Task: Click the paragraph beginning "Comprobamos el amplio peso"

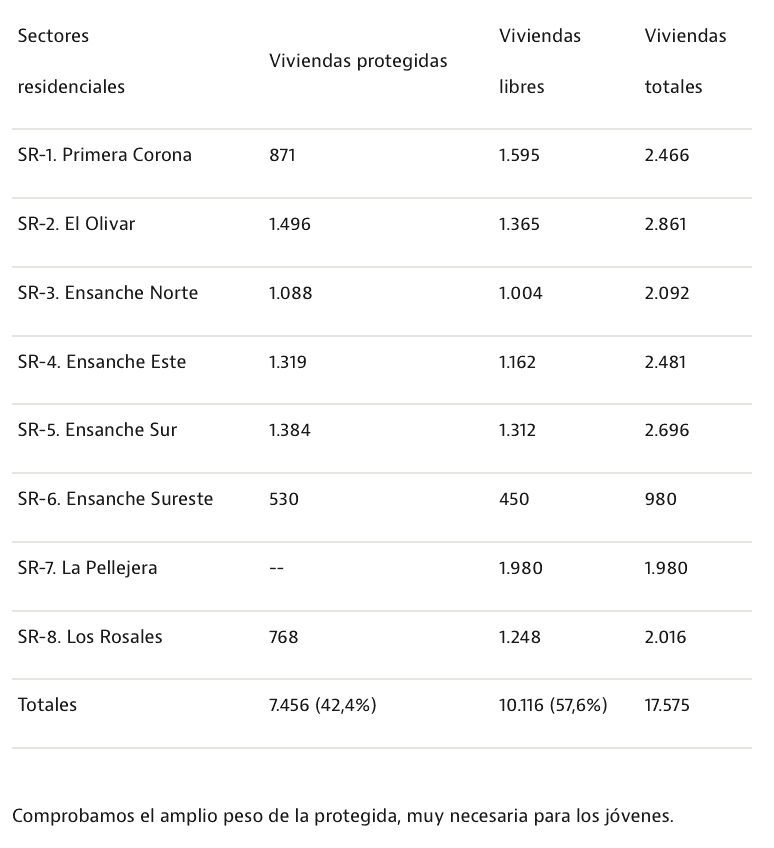Action: [343, 816]
